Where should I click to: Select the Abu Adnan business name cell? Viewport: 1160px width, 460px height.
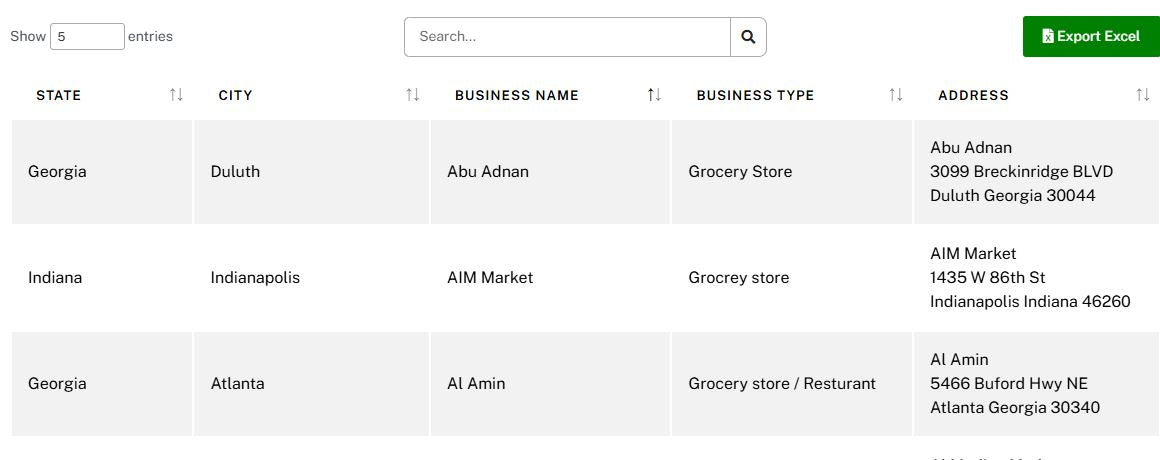pos(488,172)
